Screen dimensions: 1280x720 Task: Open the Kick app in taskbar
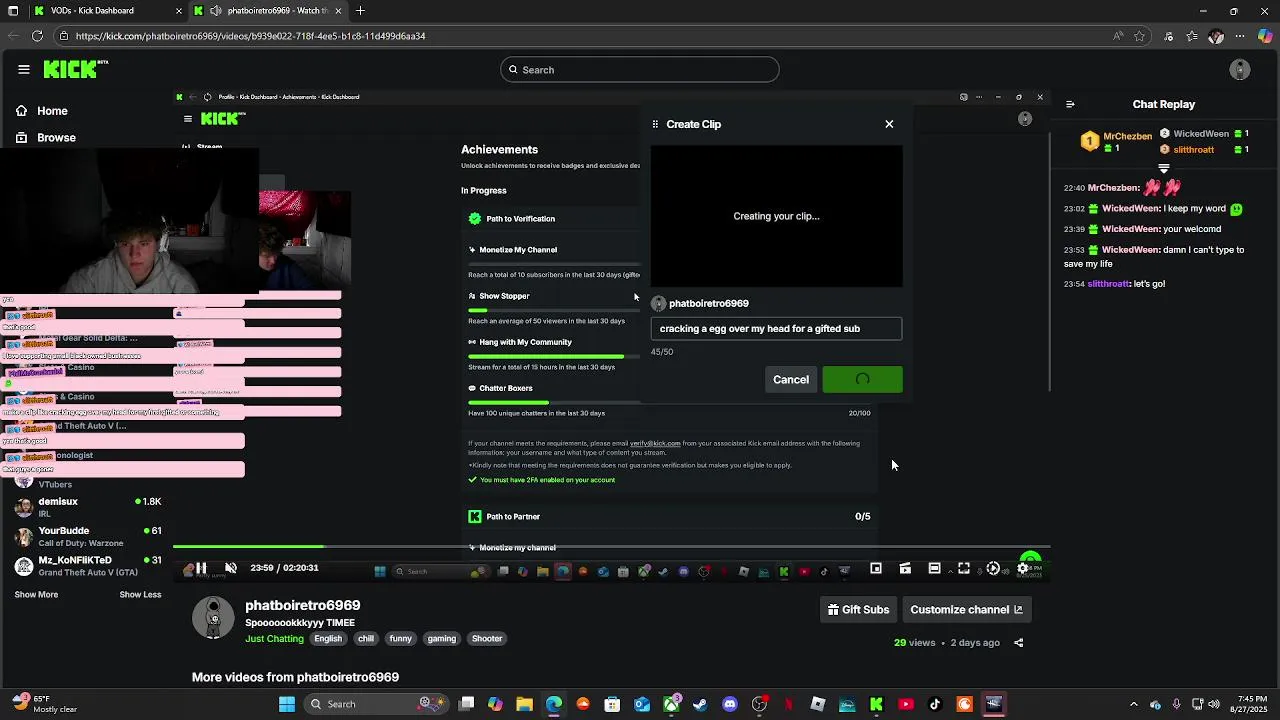876,704
